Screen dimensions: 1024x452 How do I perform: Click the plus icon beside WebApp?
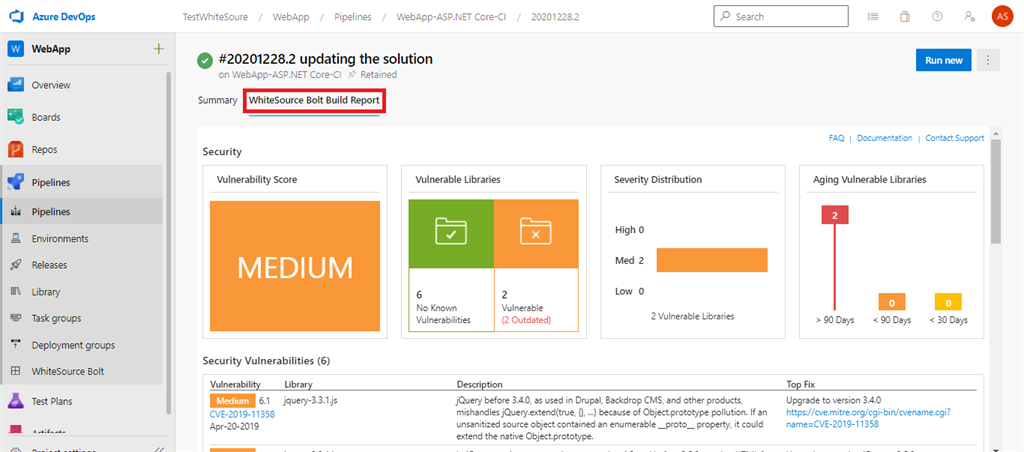pos(158,49)
